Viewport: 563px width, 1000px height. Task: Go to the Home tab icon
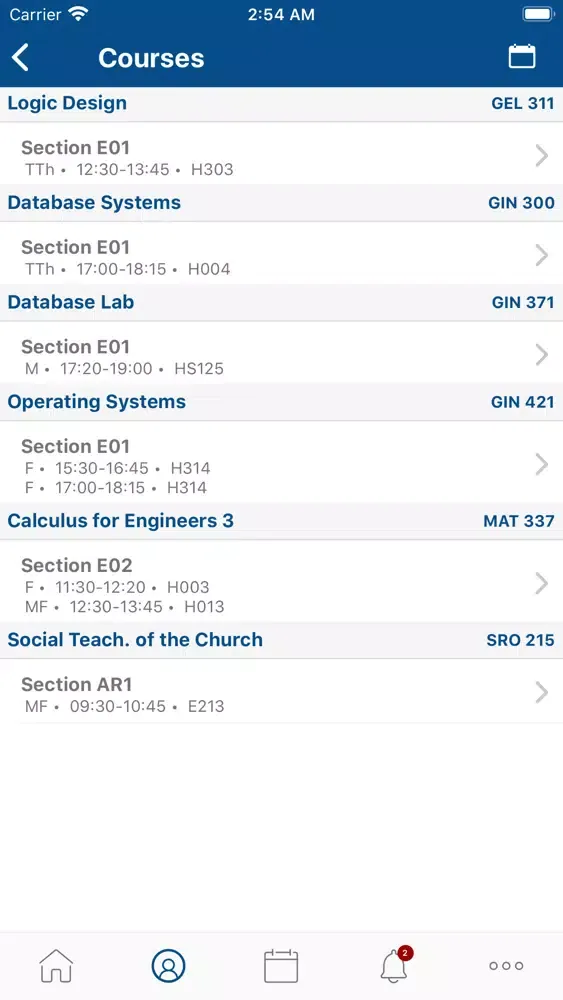pyautogui.click(x=56, y=966)
